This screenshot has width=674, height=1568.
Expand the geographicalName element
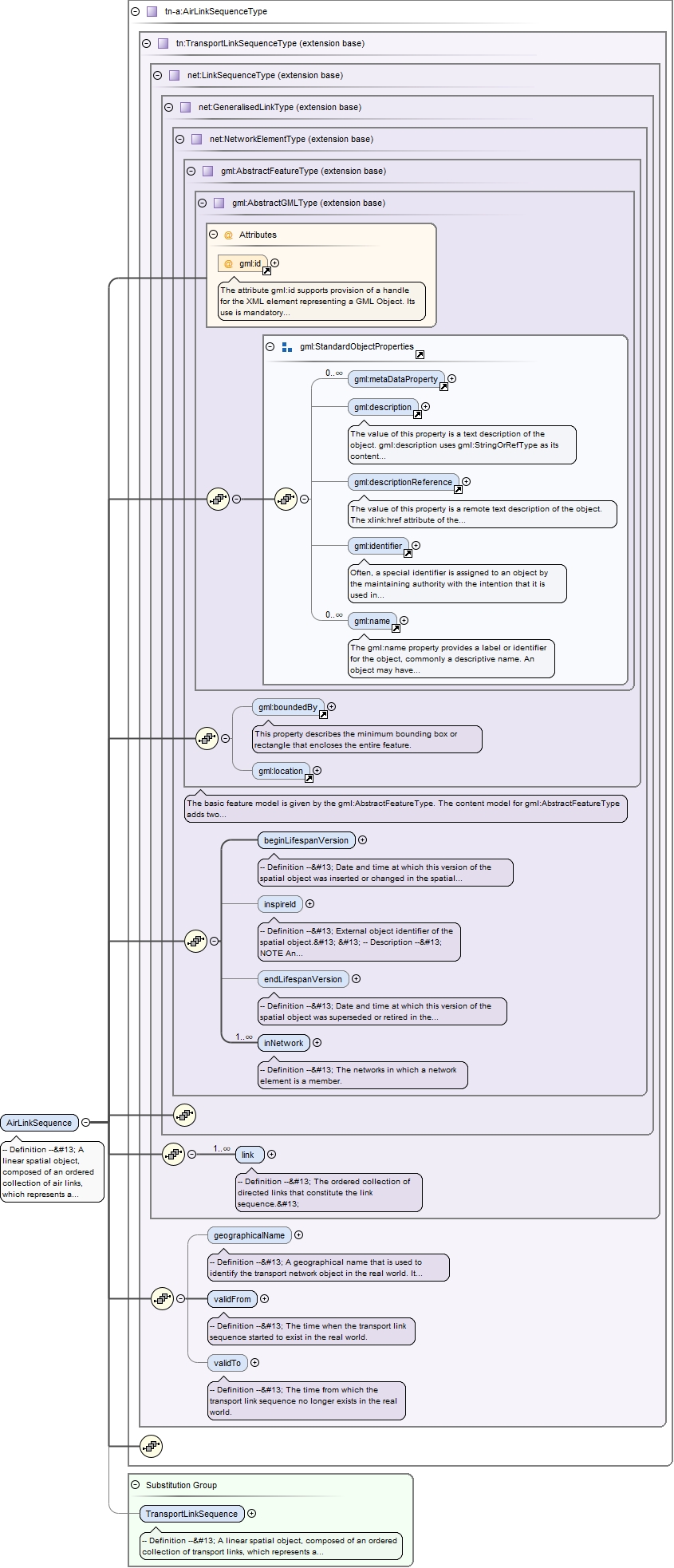[x=299, y=1234]
